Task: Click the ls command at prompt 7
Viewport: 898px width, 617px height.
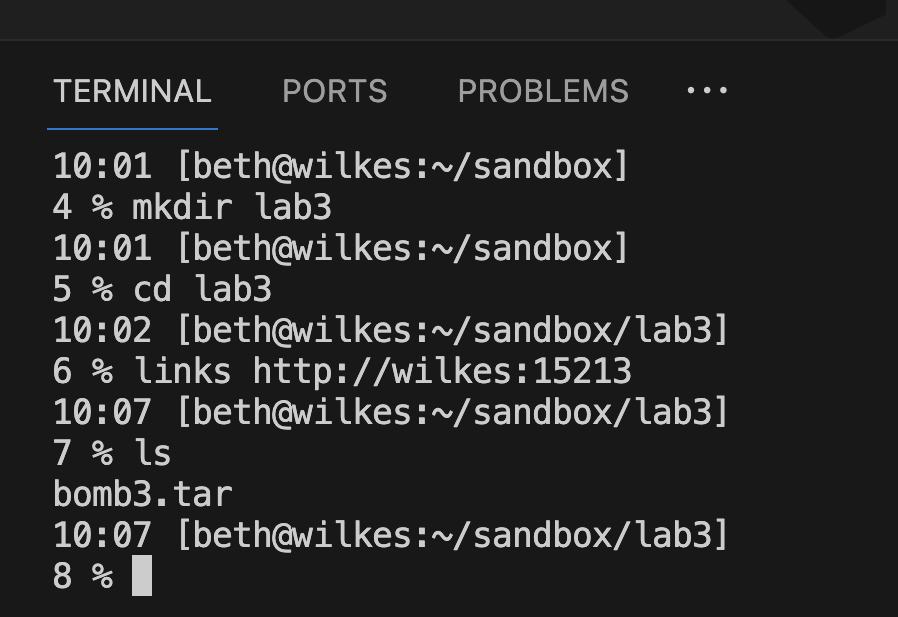Action: pos(153,454)
